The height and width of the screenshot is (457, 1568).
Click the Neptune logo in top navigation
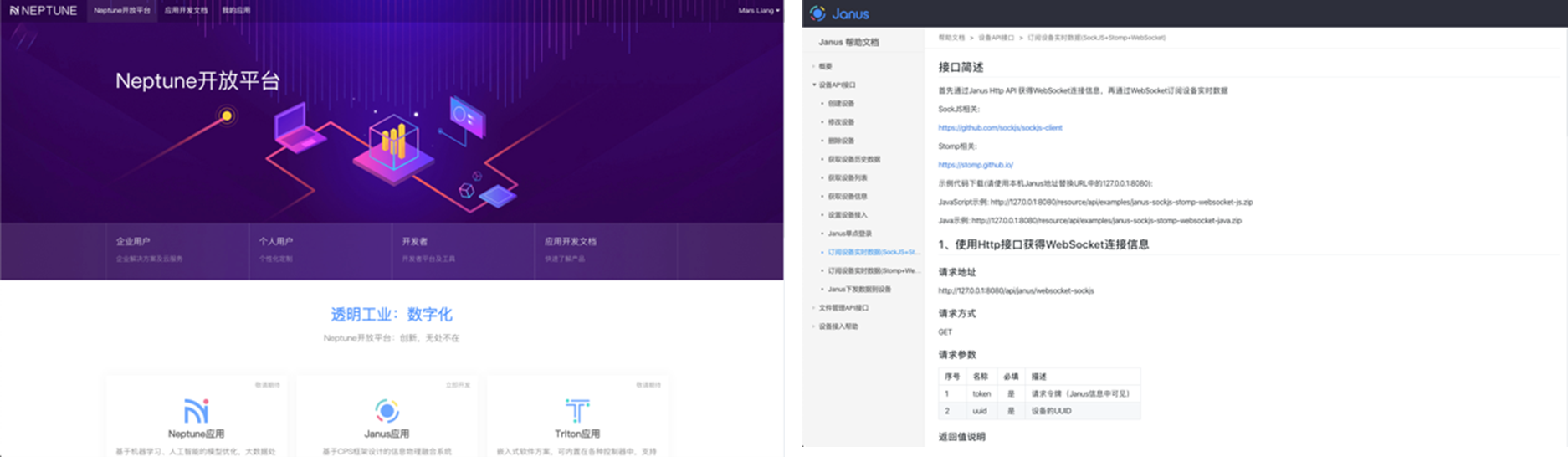(x=43, y=11)
